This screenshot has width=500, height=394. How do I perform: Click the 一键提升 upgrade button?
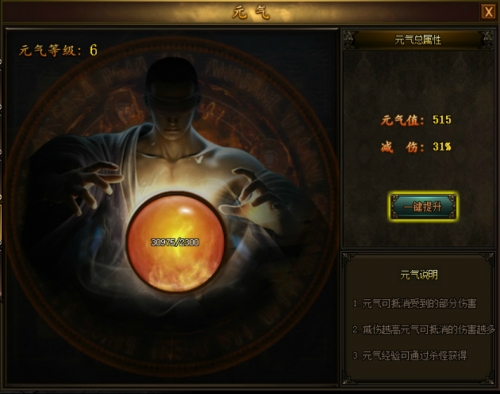423,206
